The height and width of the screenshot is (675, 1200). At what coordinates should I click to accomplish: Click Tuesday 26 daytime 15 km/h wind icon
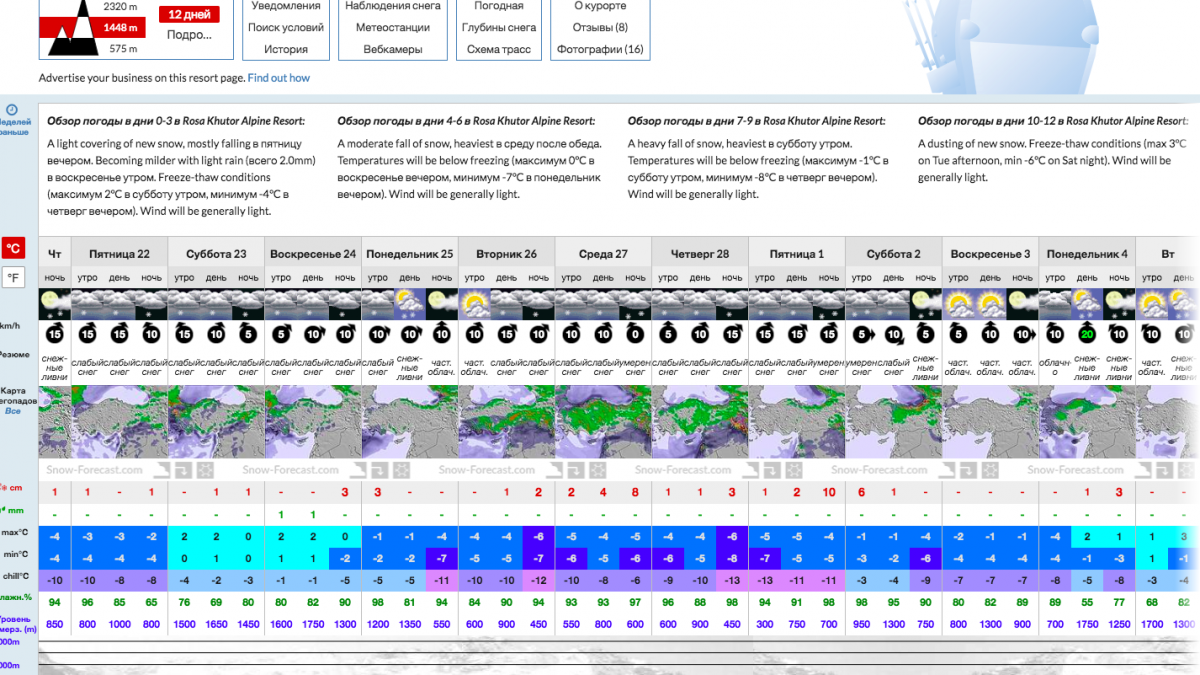point(506,335)
